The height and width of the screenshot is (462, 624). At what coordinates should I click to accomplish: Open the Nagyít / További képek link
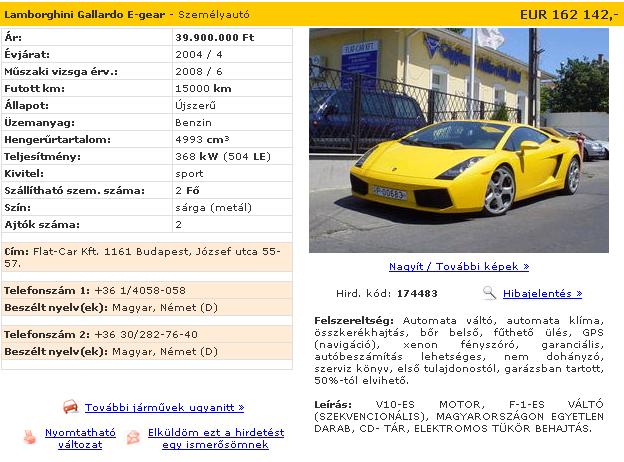pyautogui.click(x=459, y=266)
